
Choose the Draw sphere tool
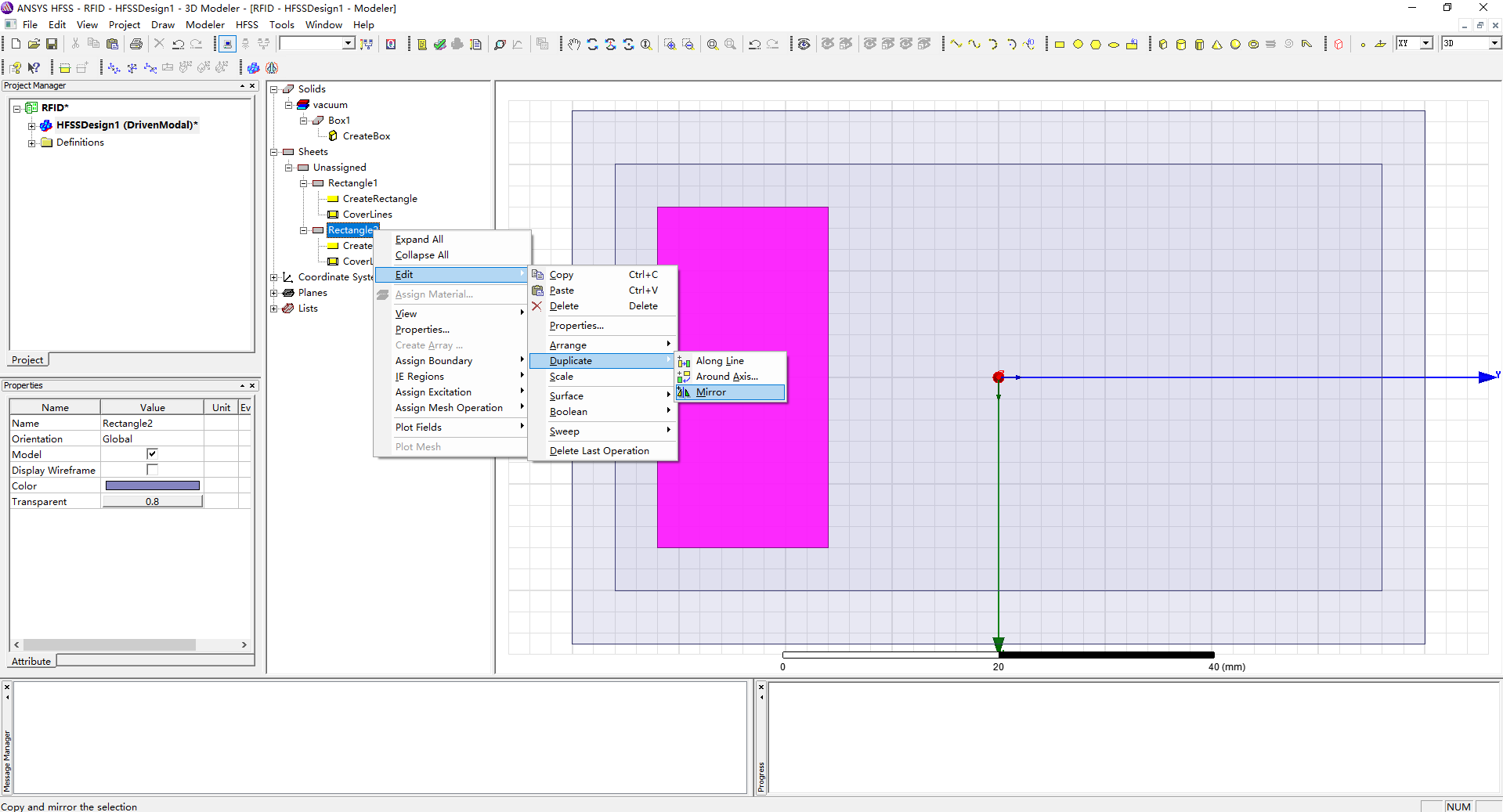1235,45
